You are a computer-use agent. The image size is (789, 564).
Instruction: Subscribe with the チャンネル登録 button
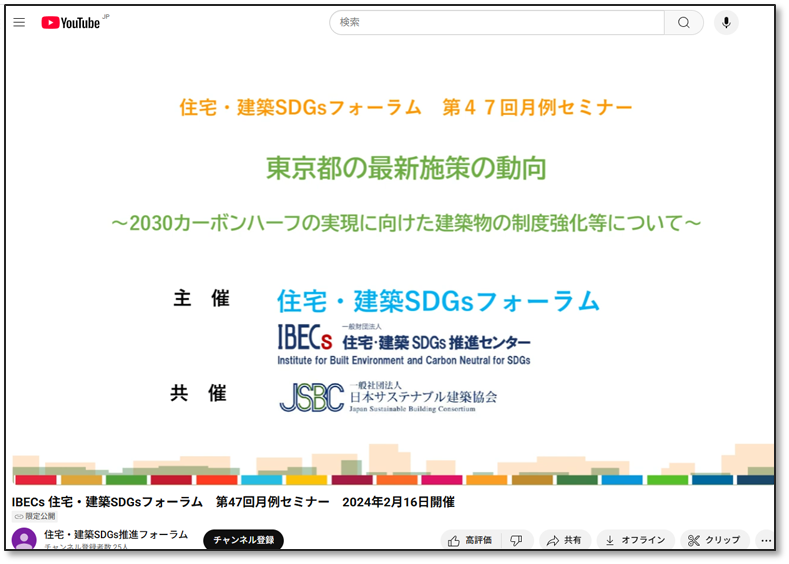point(243,540)
